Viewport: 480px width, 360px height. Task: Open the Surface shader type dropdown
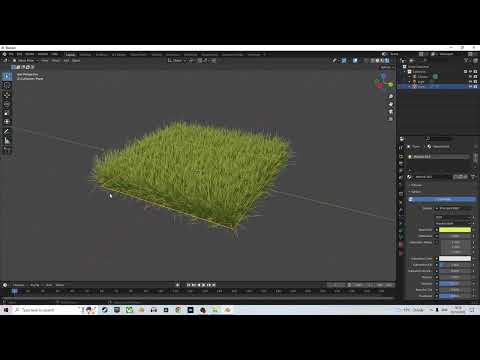(x=454, y=208)
